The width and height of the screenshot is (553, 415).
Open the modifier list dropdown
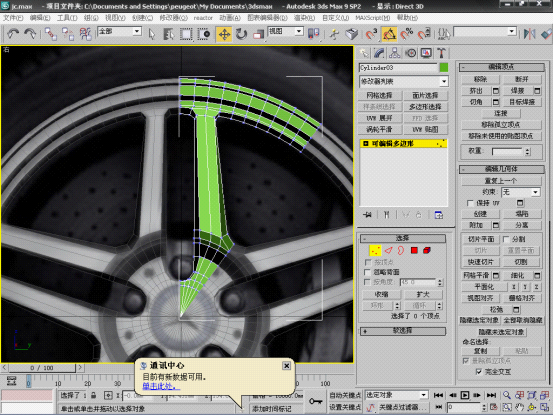tap(404, 81)
